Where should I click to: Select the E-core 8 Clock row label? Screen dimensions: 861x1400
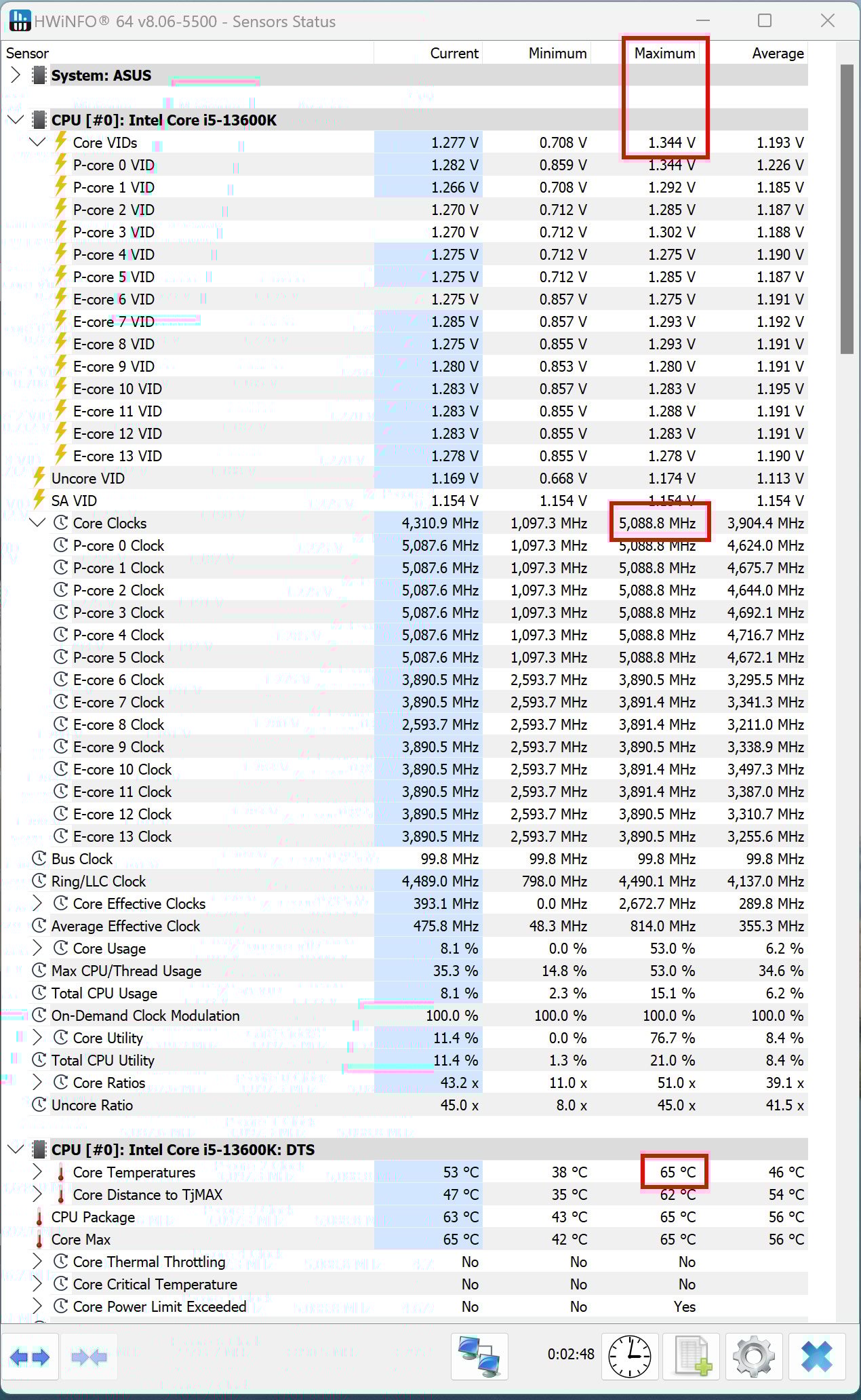[x=119, y=724]
